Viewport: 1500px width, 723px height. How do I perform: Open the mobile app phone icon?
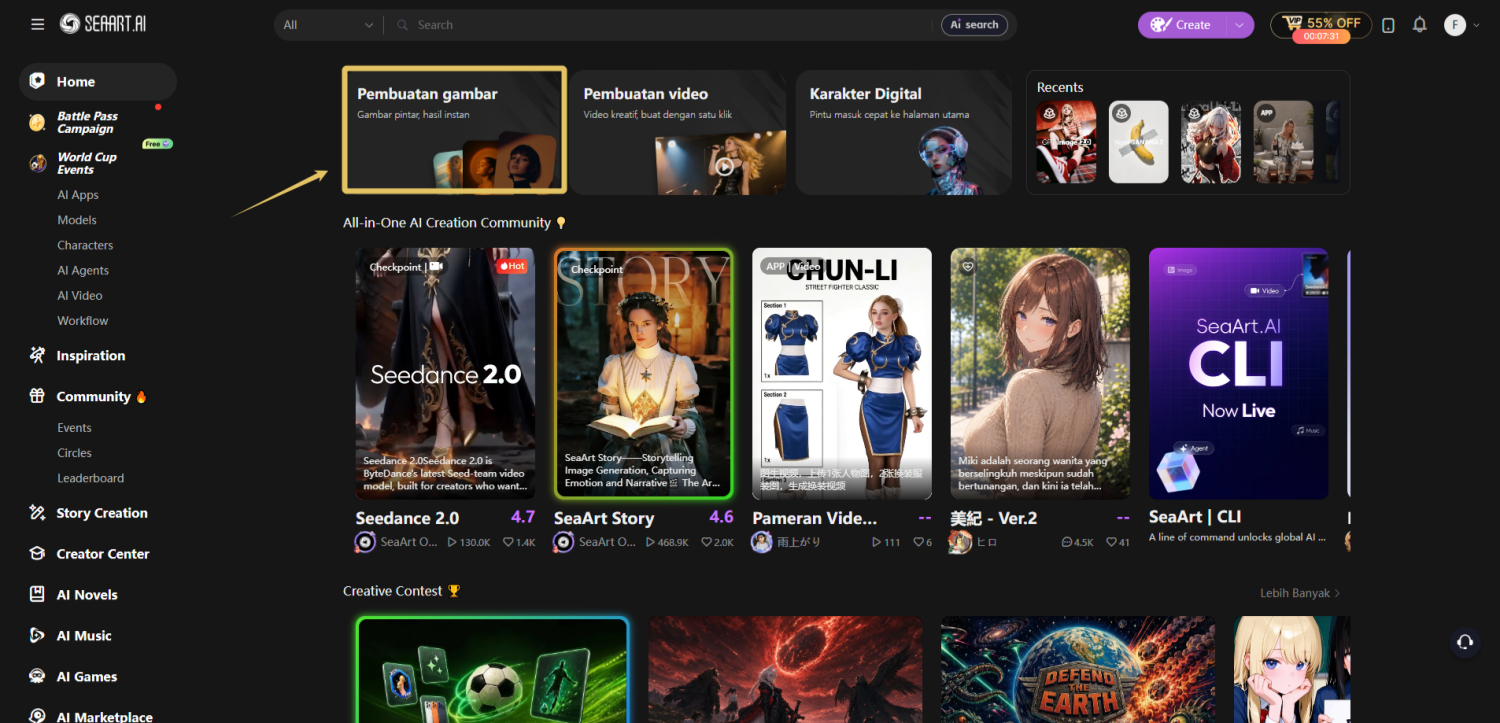click(x=1388, y=25)
